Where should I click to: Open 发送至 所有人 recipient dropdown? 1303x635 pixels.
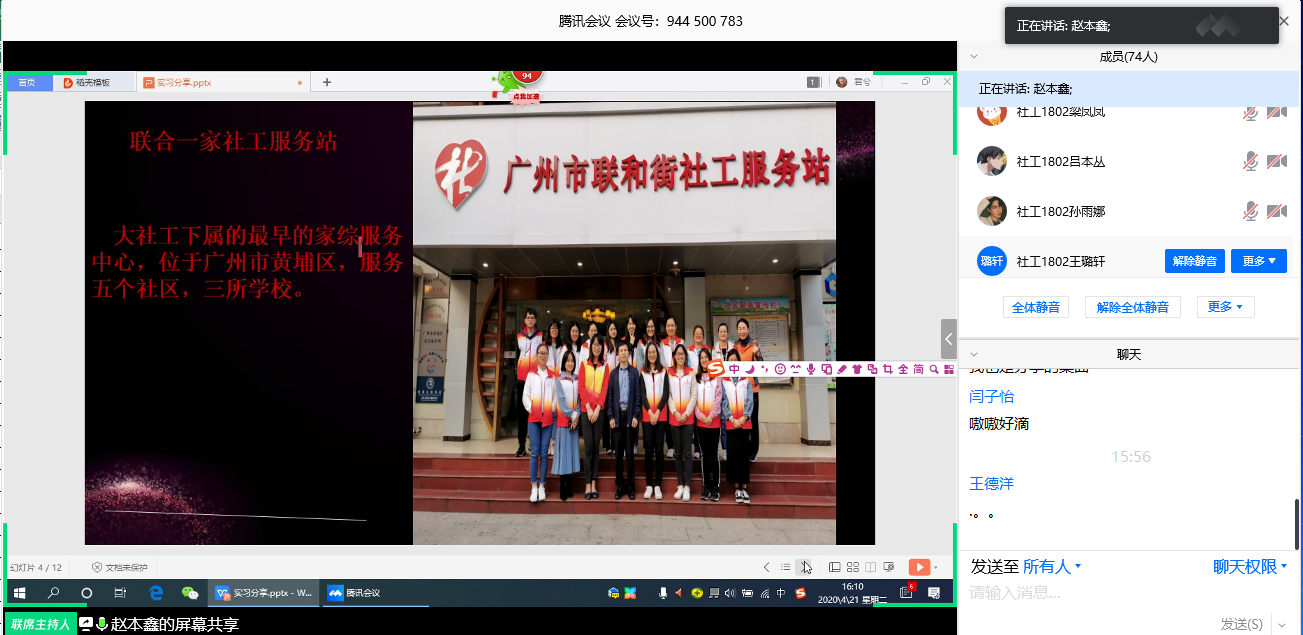point(1026,567)
